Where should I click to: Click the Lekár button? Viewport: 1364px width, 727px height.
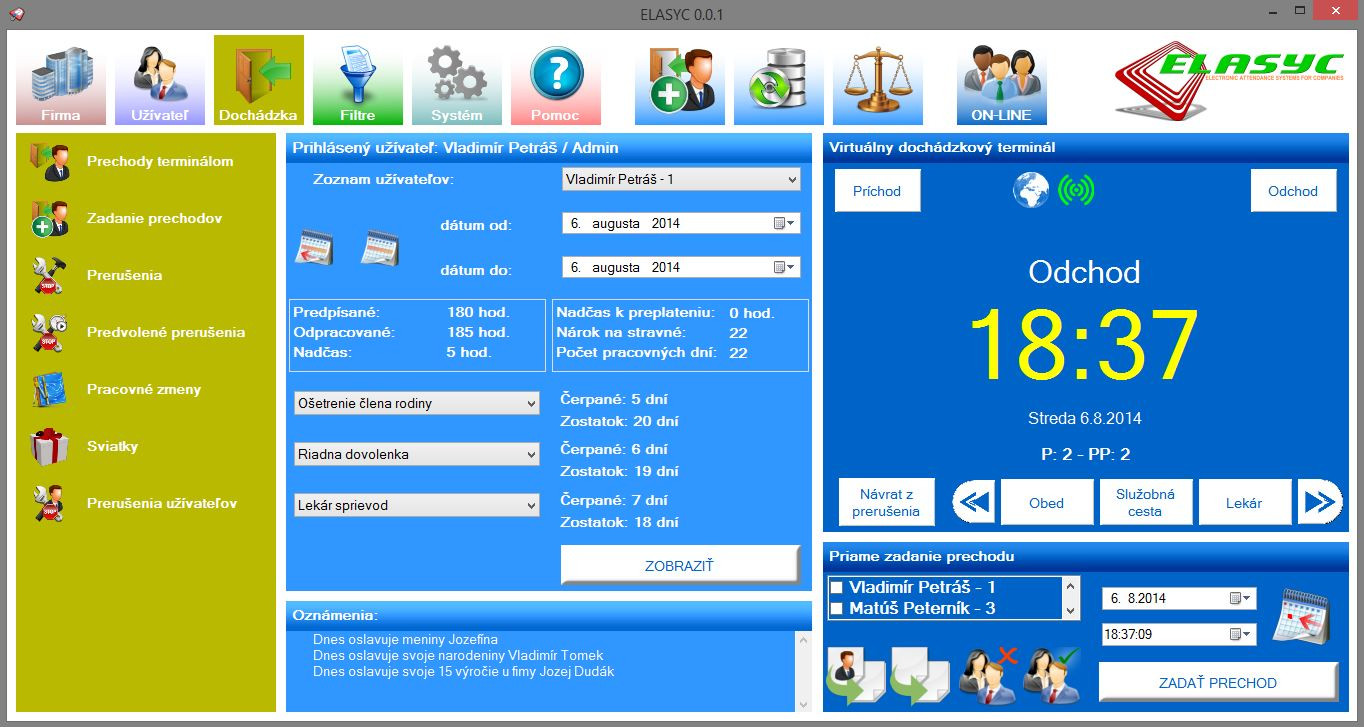coord(1244,503)
